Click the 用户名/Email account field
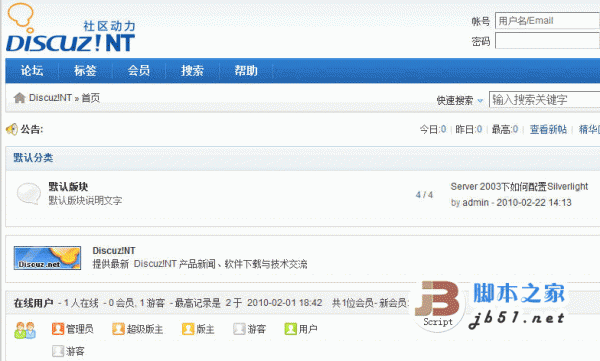 click(547, 21)
